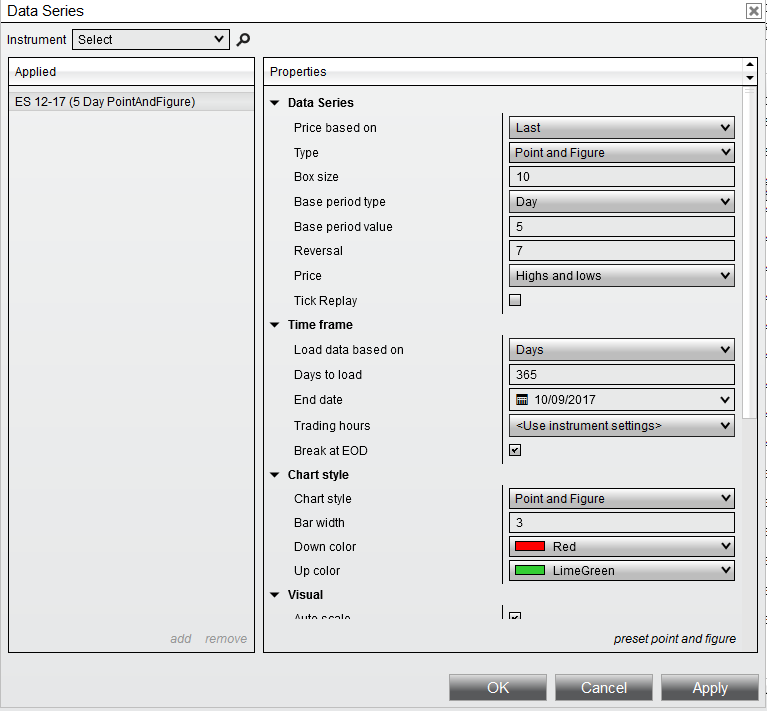This screenshot has width=767, height=711.
Task: Click the Properties scroll up arrow
Action: [749, 65]
